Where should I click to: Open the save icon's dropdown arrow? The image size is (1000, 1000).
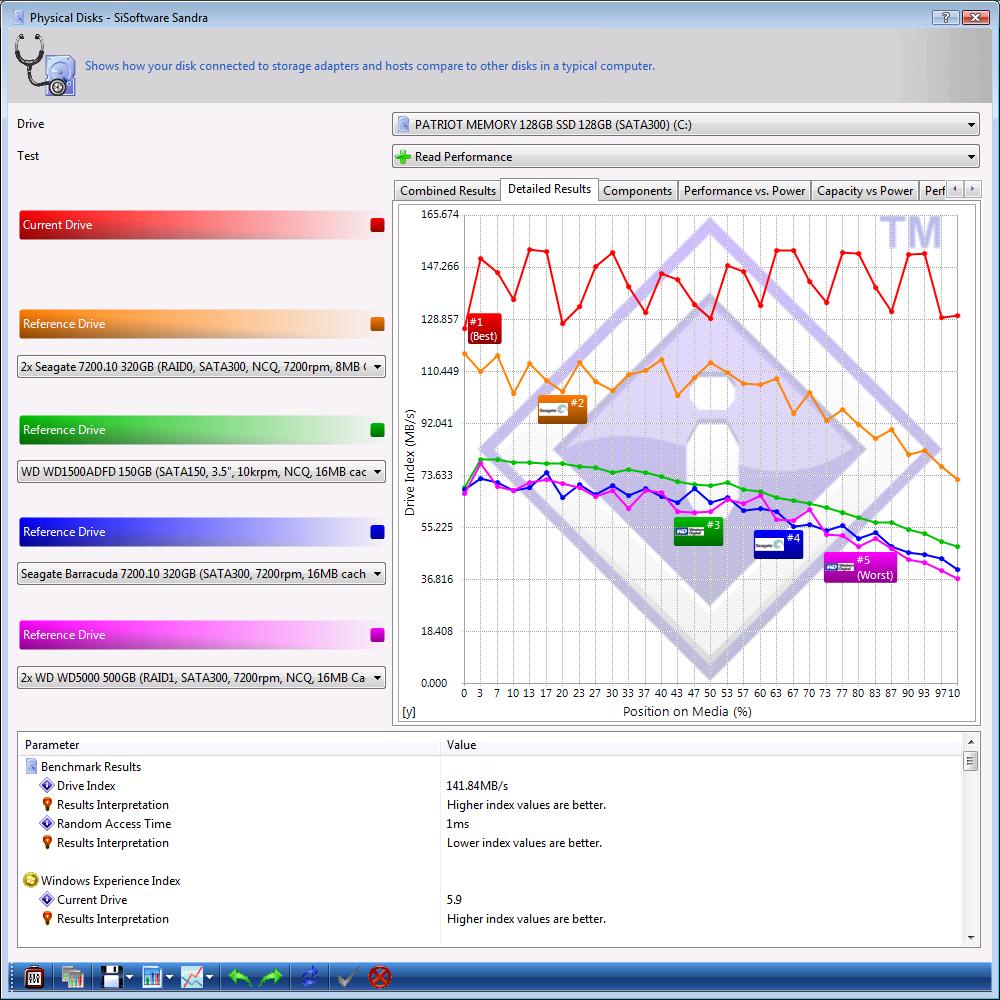tap(129, 977)
